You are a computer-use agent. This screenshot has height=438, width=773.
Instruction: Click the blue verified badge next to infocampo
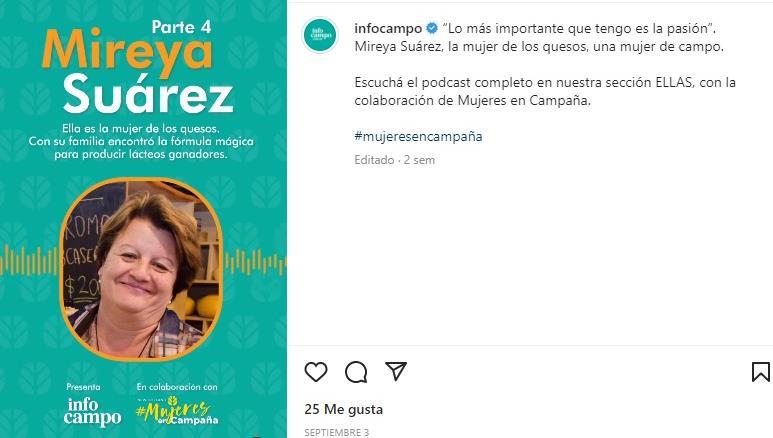tap(432, 29)
